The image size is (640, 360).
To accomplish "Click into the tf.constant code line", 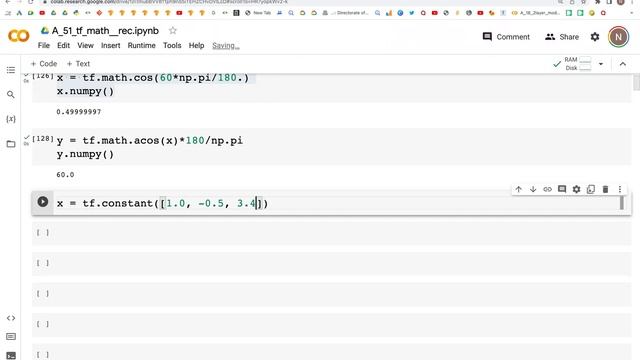I will coord(162,203).
